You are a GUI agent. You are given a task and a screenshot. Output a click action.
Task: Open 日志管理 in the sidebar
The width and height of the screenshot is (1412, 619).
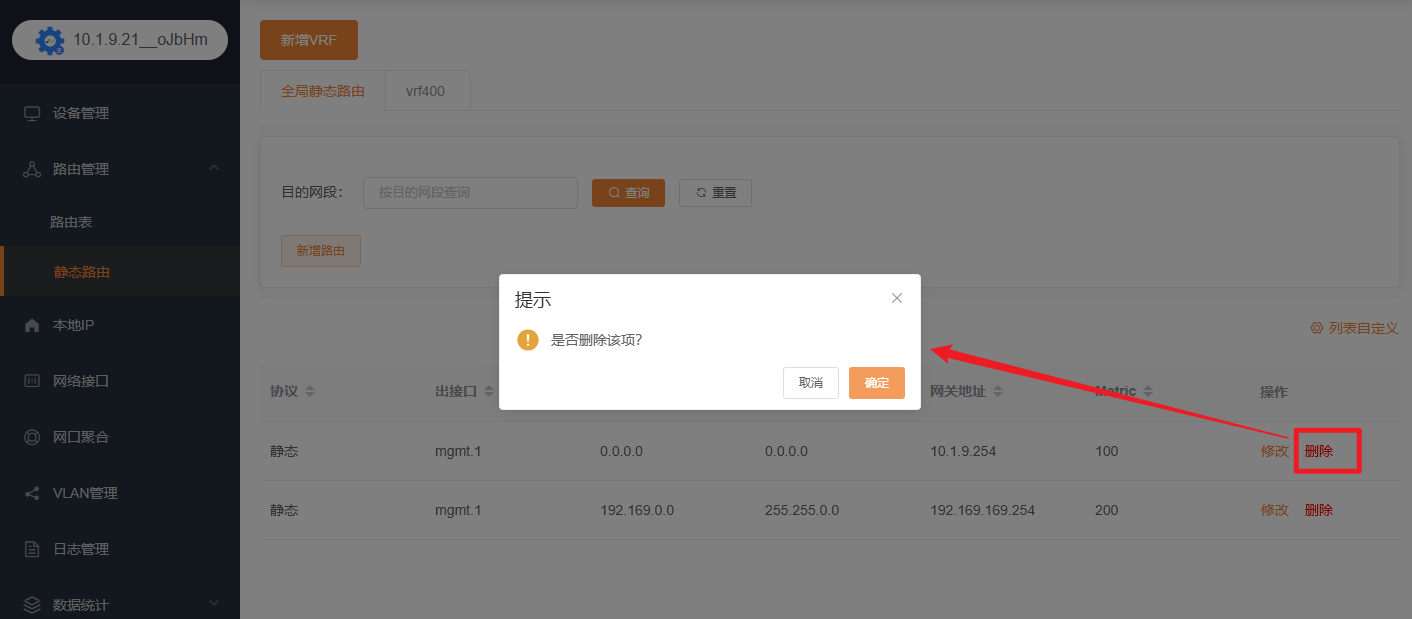click(x=80, y=549)
